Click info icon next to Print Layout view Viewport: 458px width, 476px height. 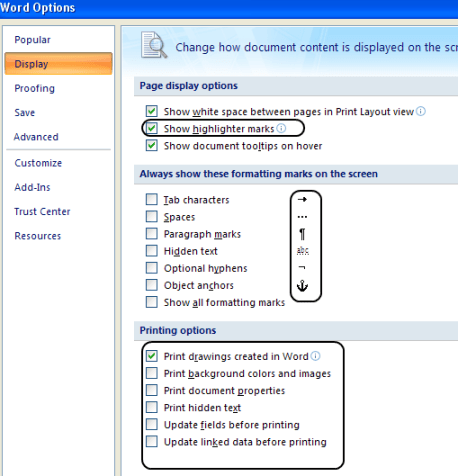point(421,111)
